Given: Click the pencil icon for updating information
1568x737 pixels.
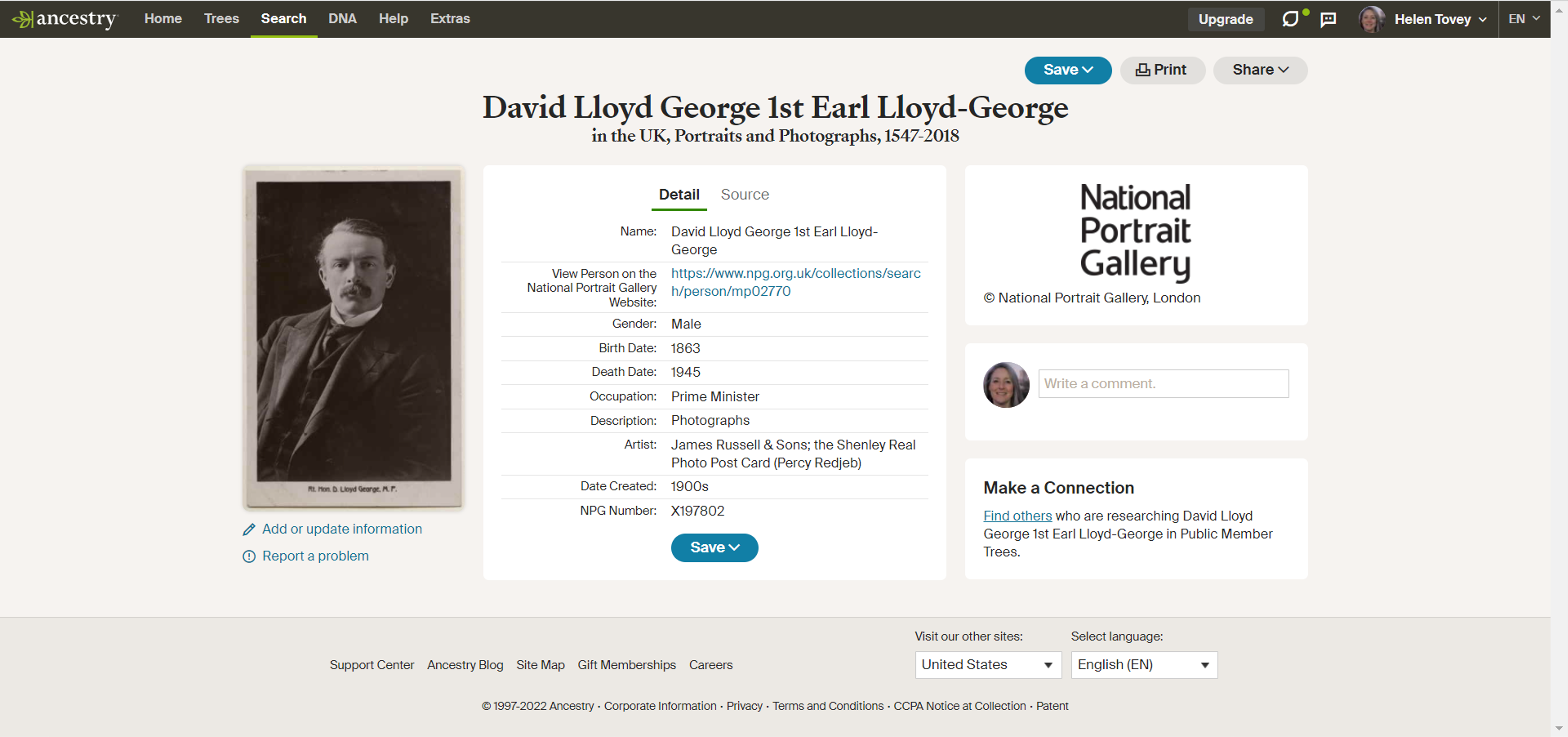Looking at the screenshot, I should [x=249, y=530].
